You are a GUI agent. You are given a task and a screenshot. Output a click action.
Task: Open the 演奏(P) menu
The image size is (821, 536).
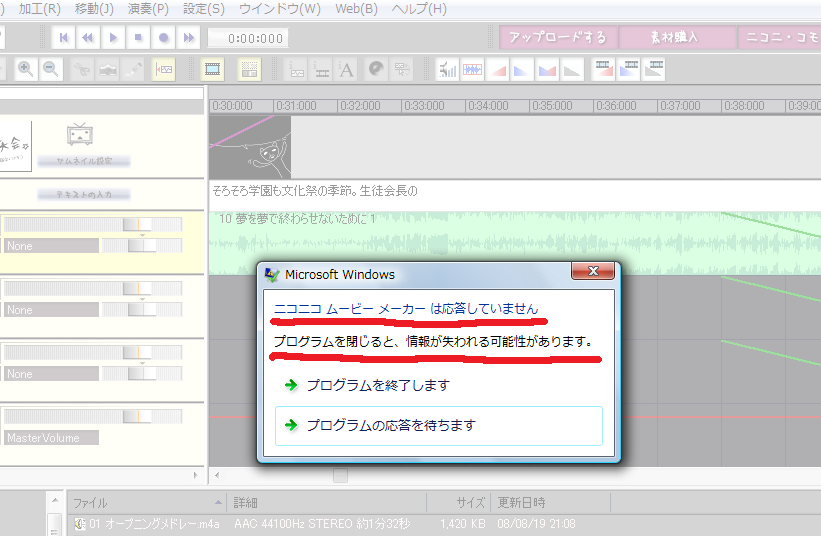[x=148, y=9]
